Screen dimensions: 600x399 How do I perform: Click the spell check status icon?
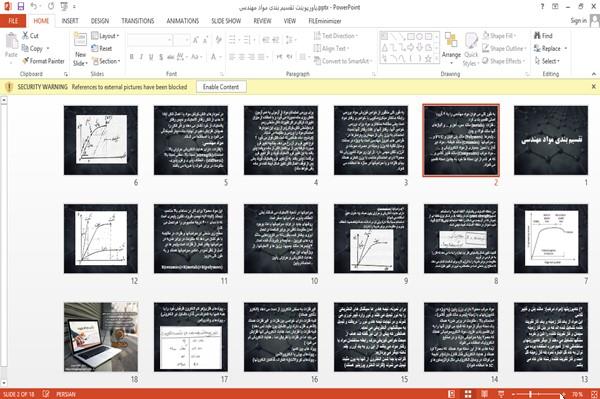pos(46,394)
